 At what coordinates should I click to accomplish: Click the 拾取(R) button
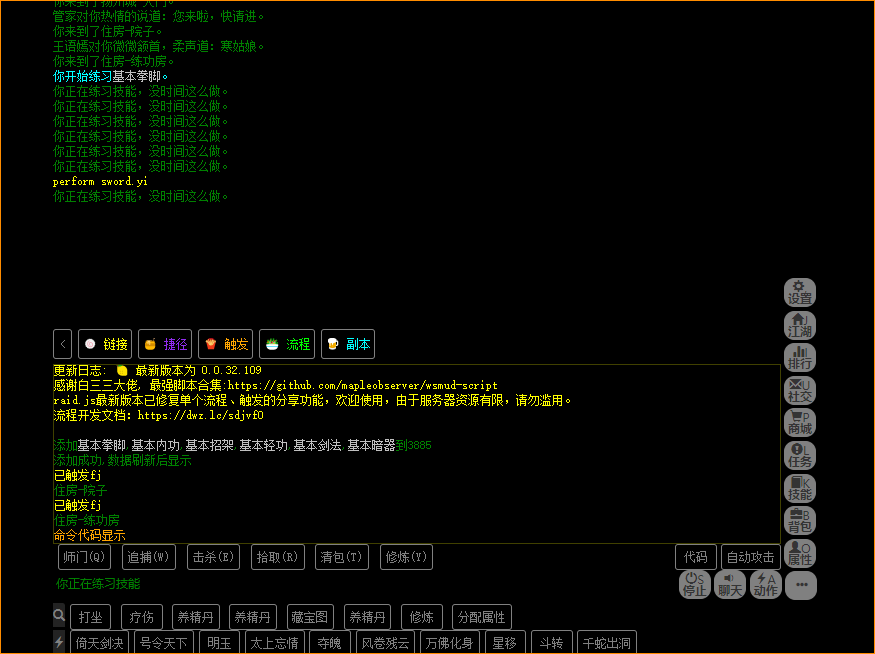tap(277, 557)
